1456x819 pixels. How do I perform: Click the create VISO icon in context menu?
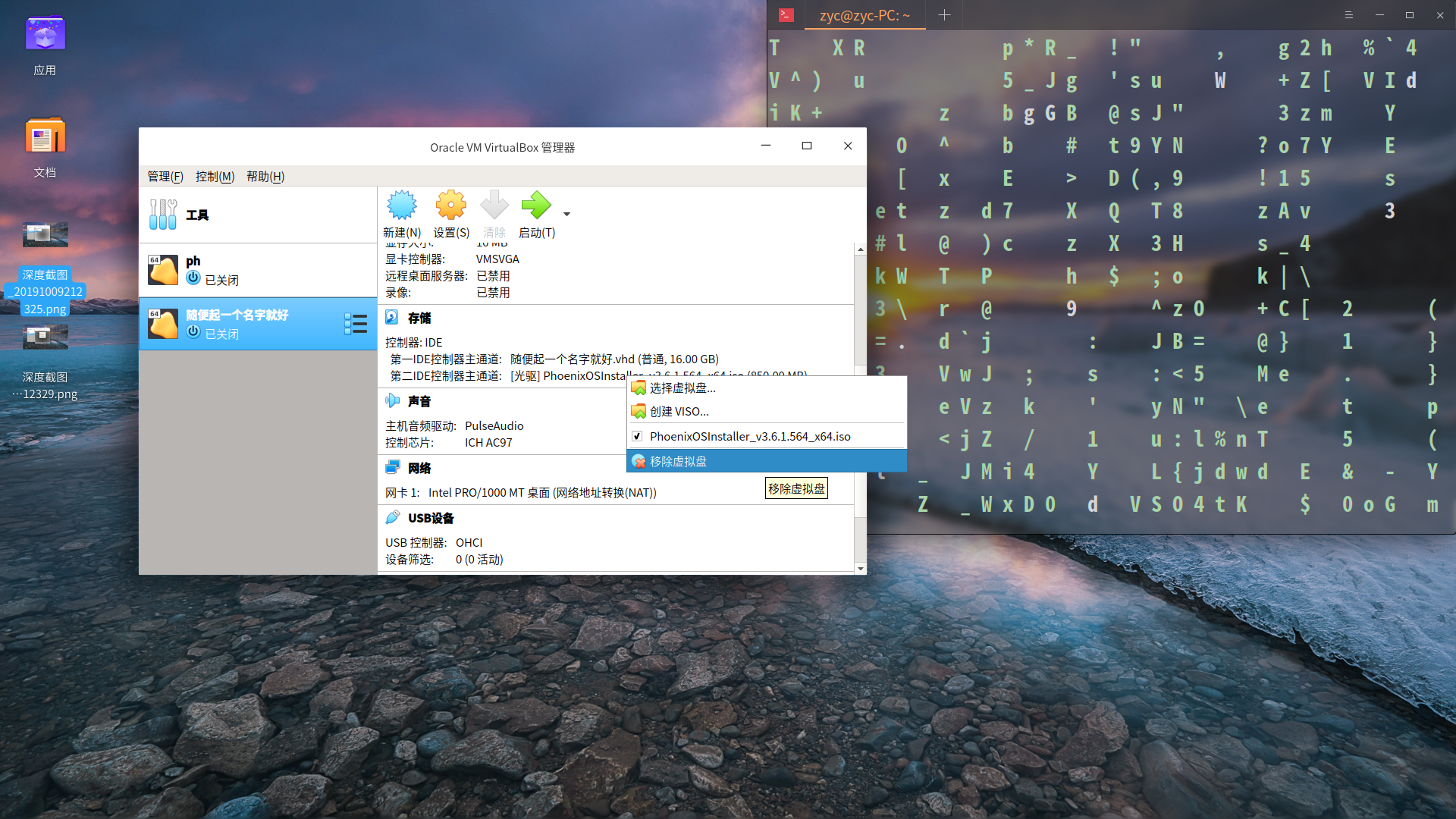coord(639,411)
